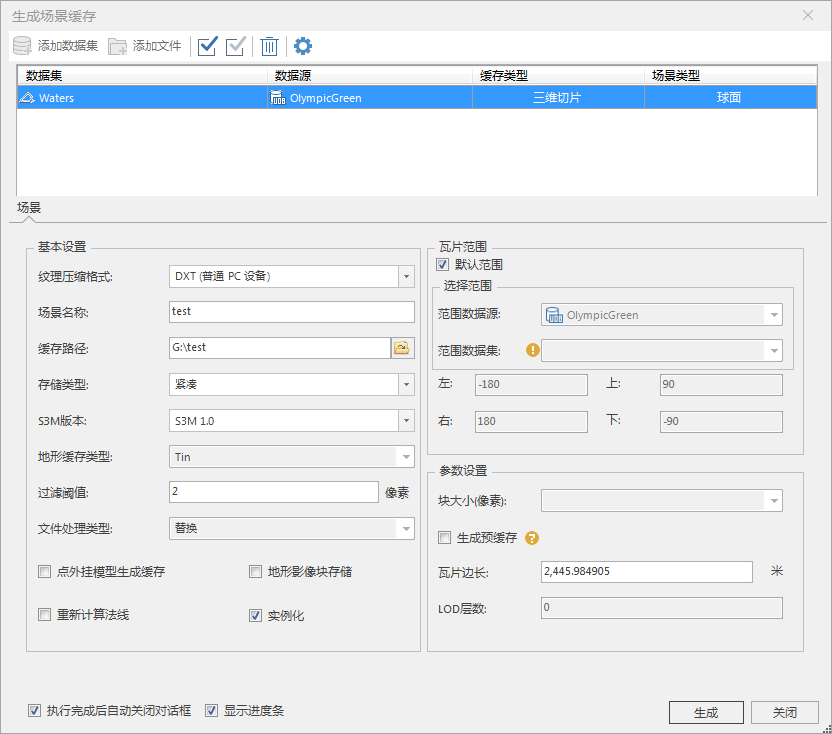
Task: Click the select-all checkmark toolbar icon
Action: 208,46
